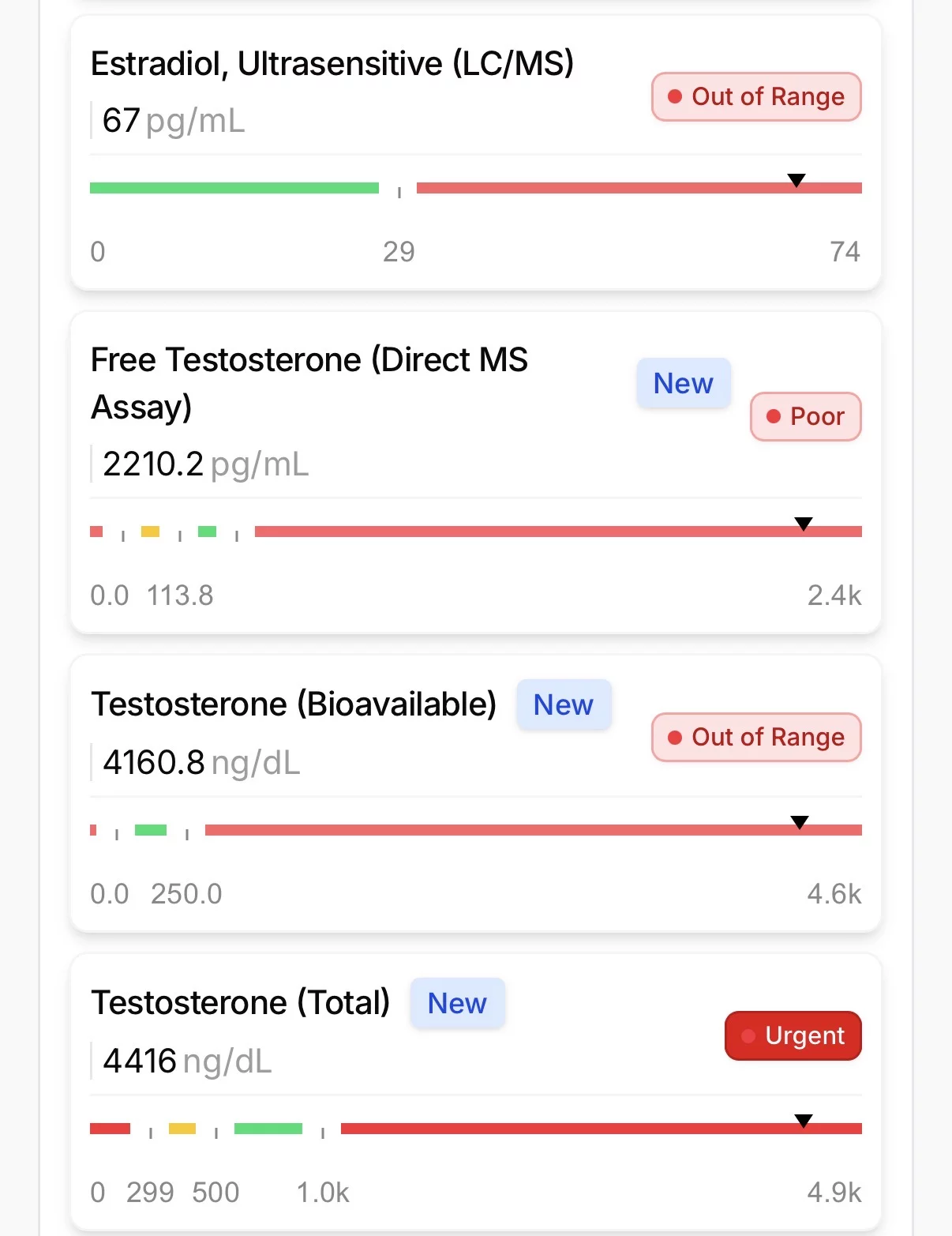Open the Testosterone (Total) title
The image size is (952, 1236).
point(241,1003)
